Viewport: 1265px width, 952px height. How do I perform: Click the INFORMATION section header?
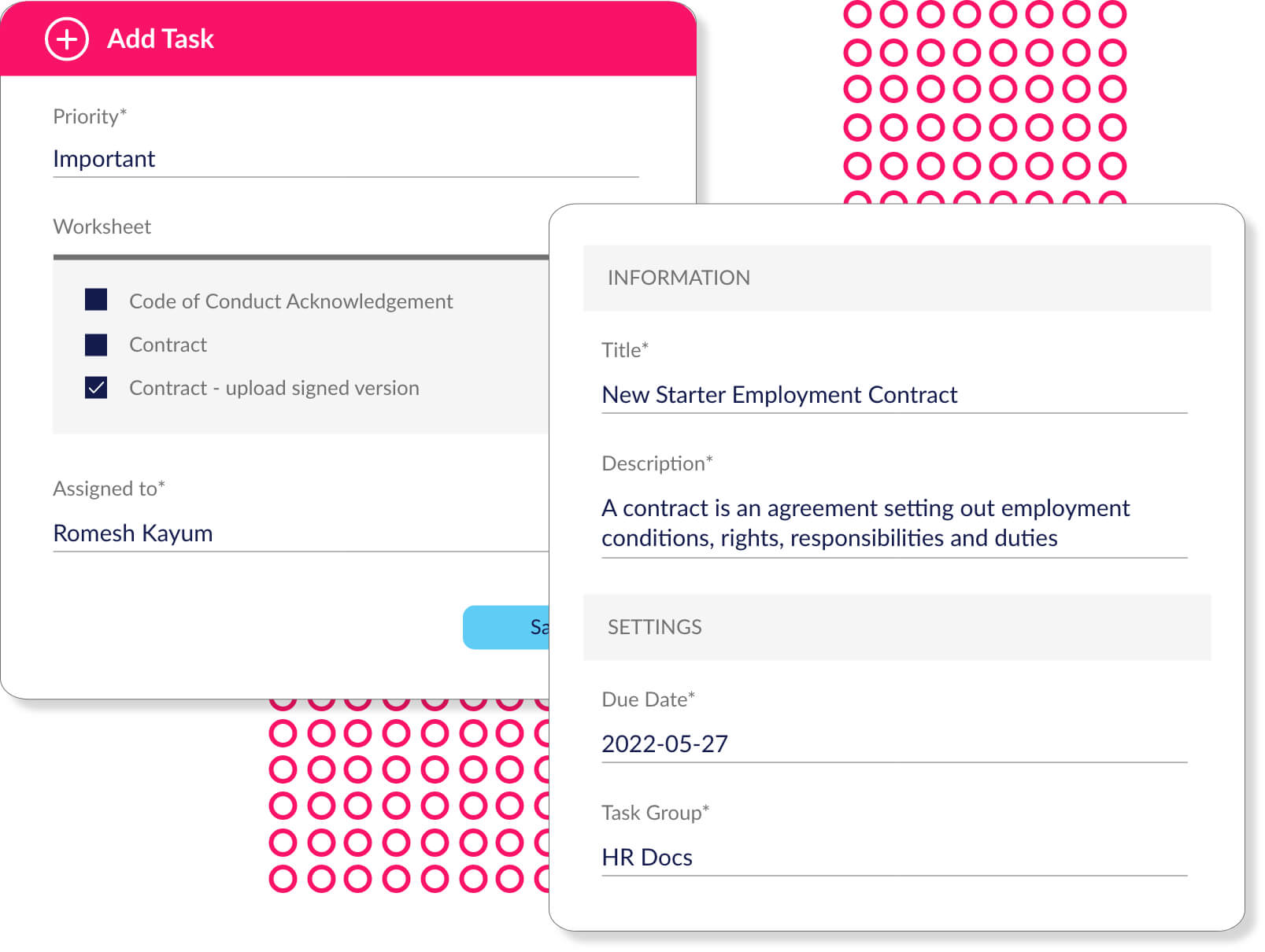point(897,278)
